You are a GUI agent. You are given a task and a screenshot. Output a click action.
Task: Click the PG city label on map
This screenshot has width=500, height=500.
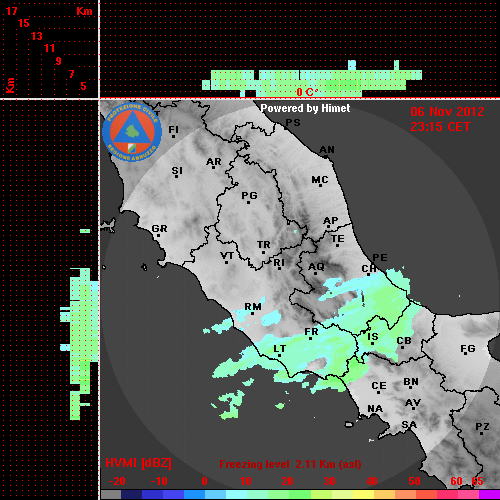click(x=249, y=195)
